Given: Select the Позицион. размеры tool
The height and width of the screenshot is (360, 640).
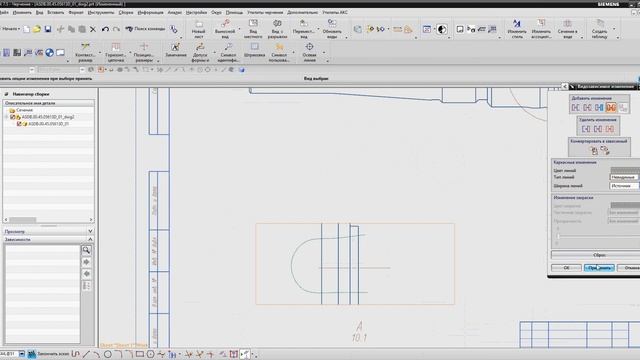Looking at the screenshot, I should pos(144,53).
